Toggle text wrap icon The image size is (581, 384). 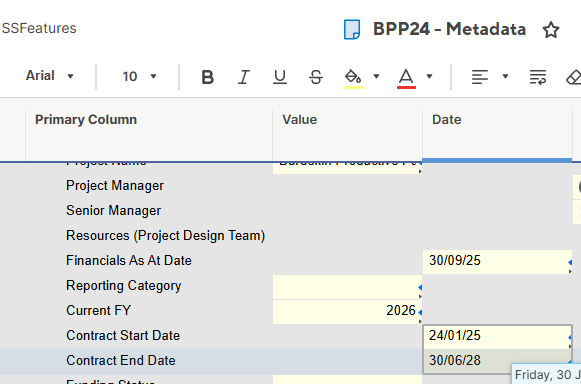point(538,77)
